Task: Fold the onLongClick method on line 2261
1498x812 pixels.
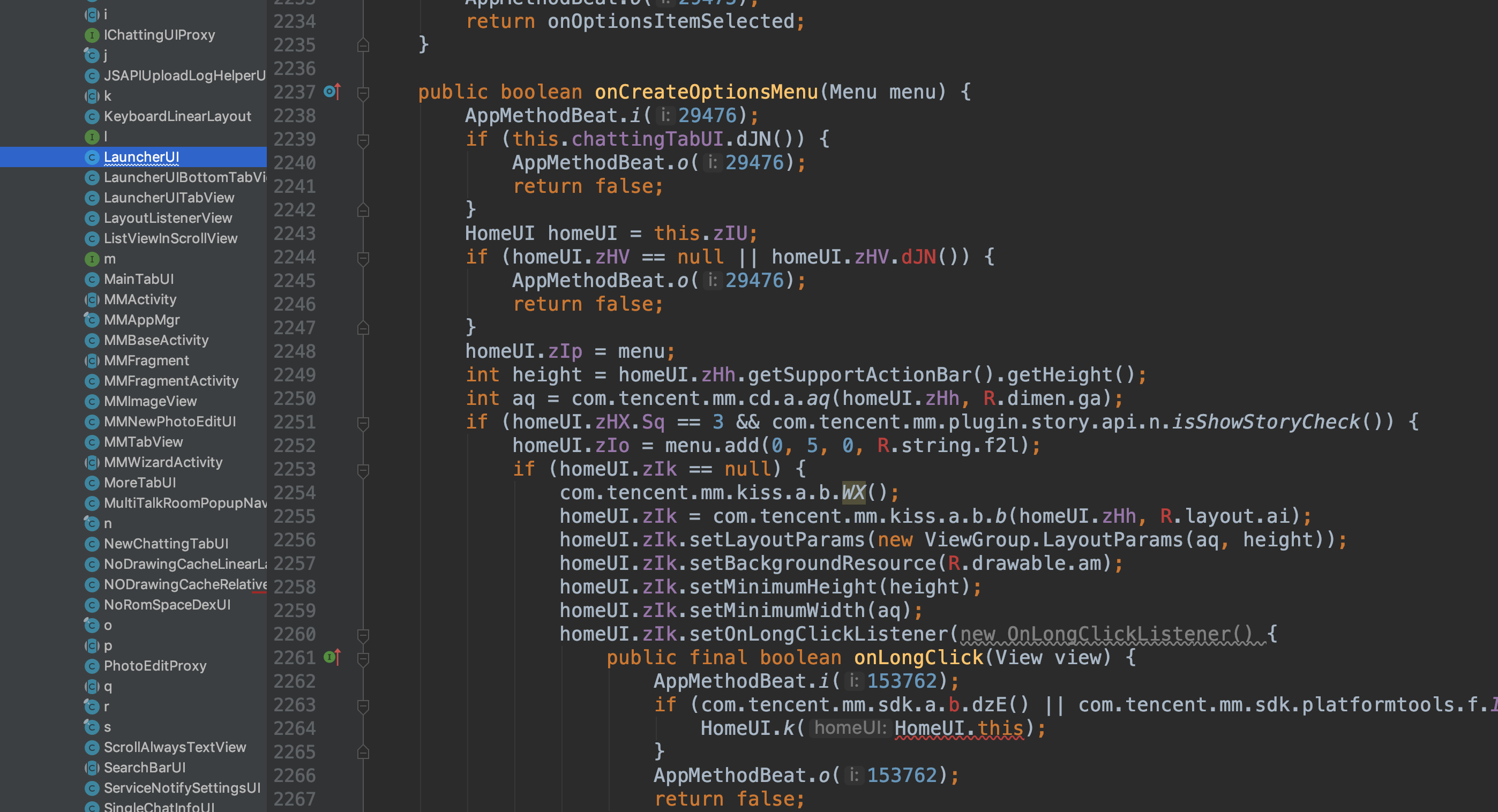Action: (363, 659)
